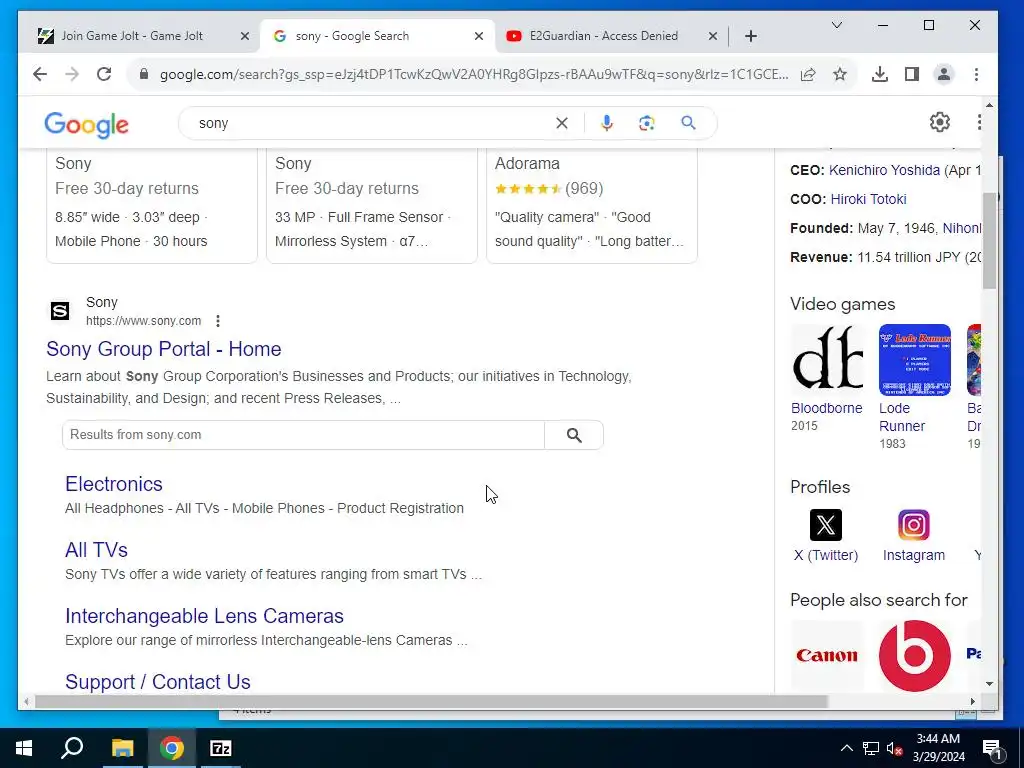Image resolution: width=1024 pixels, height=768 pixels.
Task: Open Google quick settings gear
Action: coord(940,122)
